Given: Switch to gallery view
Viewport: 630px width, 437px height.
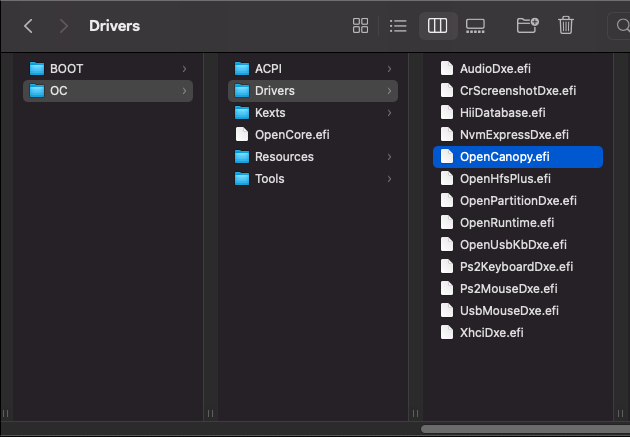Looking at the screenshot, I should [x=475, y=26].
